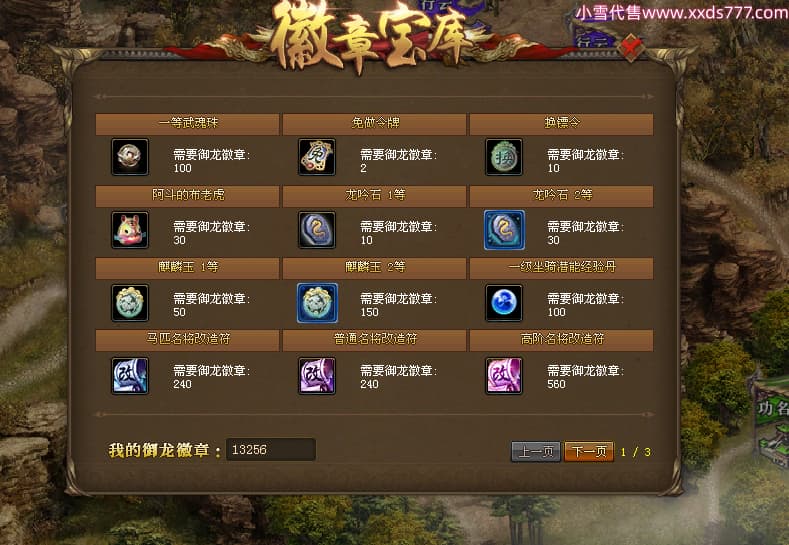
Task: Click the 上一页 previous page button
Action: (x=536, y=451)
